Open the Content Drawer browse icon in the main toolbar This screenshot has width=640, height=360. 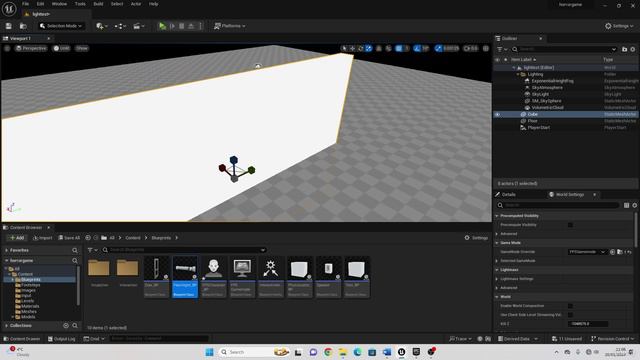click(x=23, y=26)
